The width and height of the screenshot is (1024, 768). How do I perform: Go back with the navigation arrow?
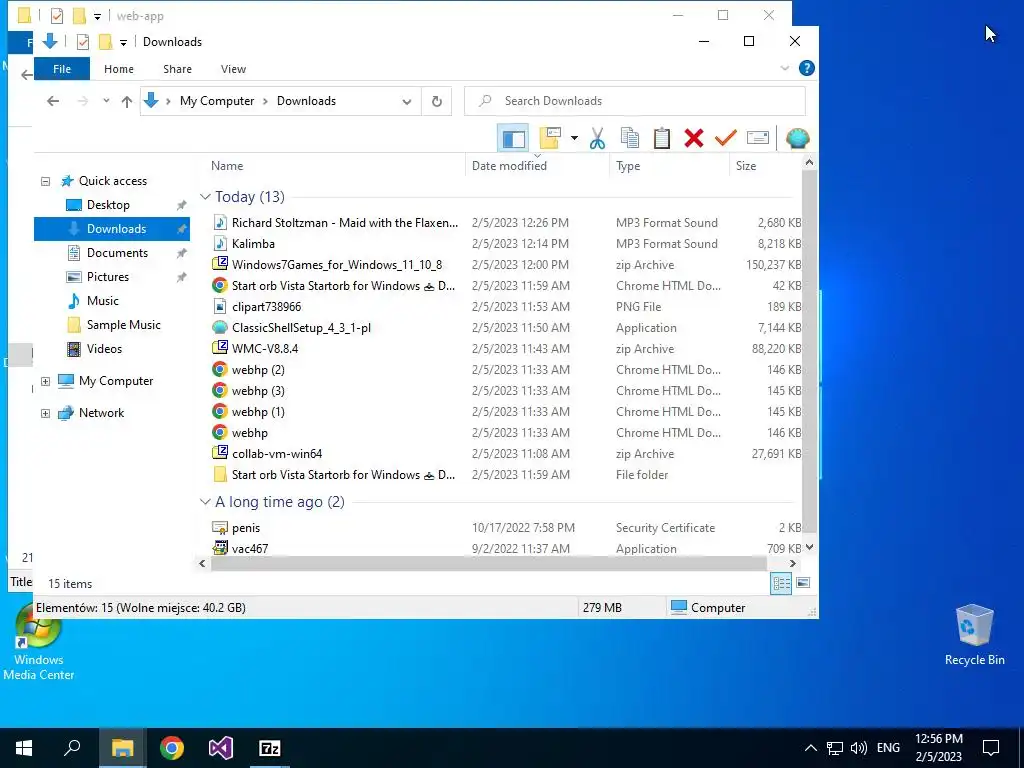pyautogui.click(x=53, y=101)
